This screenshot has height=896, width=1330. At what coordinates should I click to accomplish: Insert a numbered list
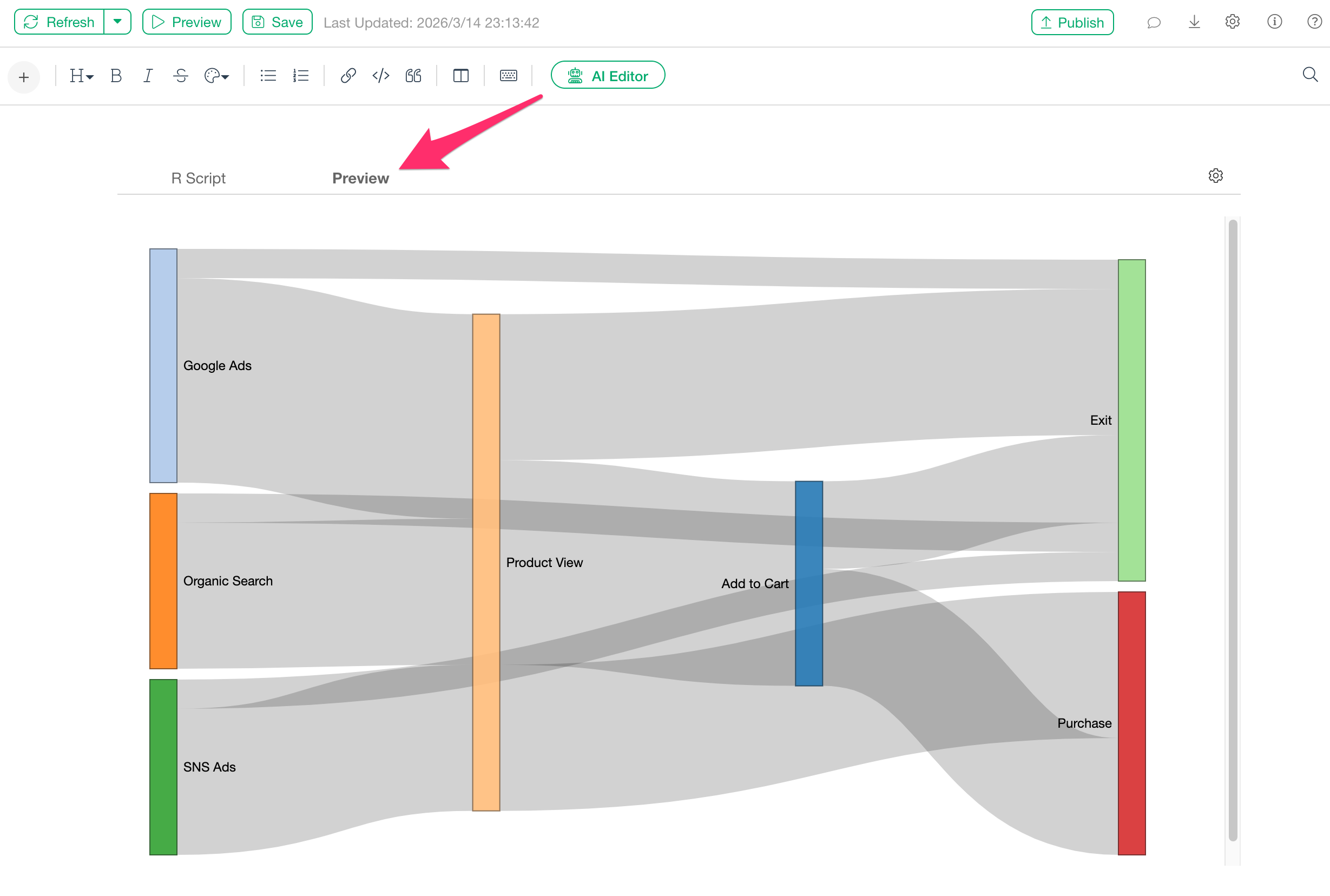click(300, 75)
